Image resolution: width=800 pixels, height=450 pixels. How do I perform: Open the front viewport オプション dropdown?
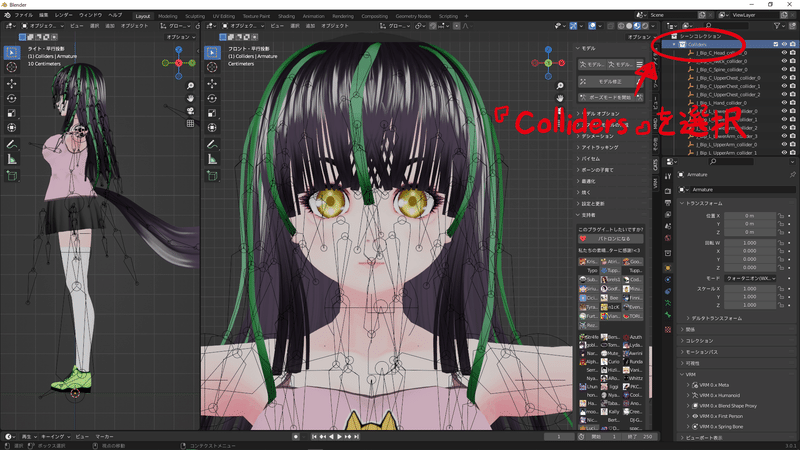pyautogui.click(x=641, y=37)
